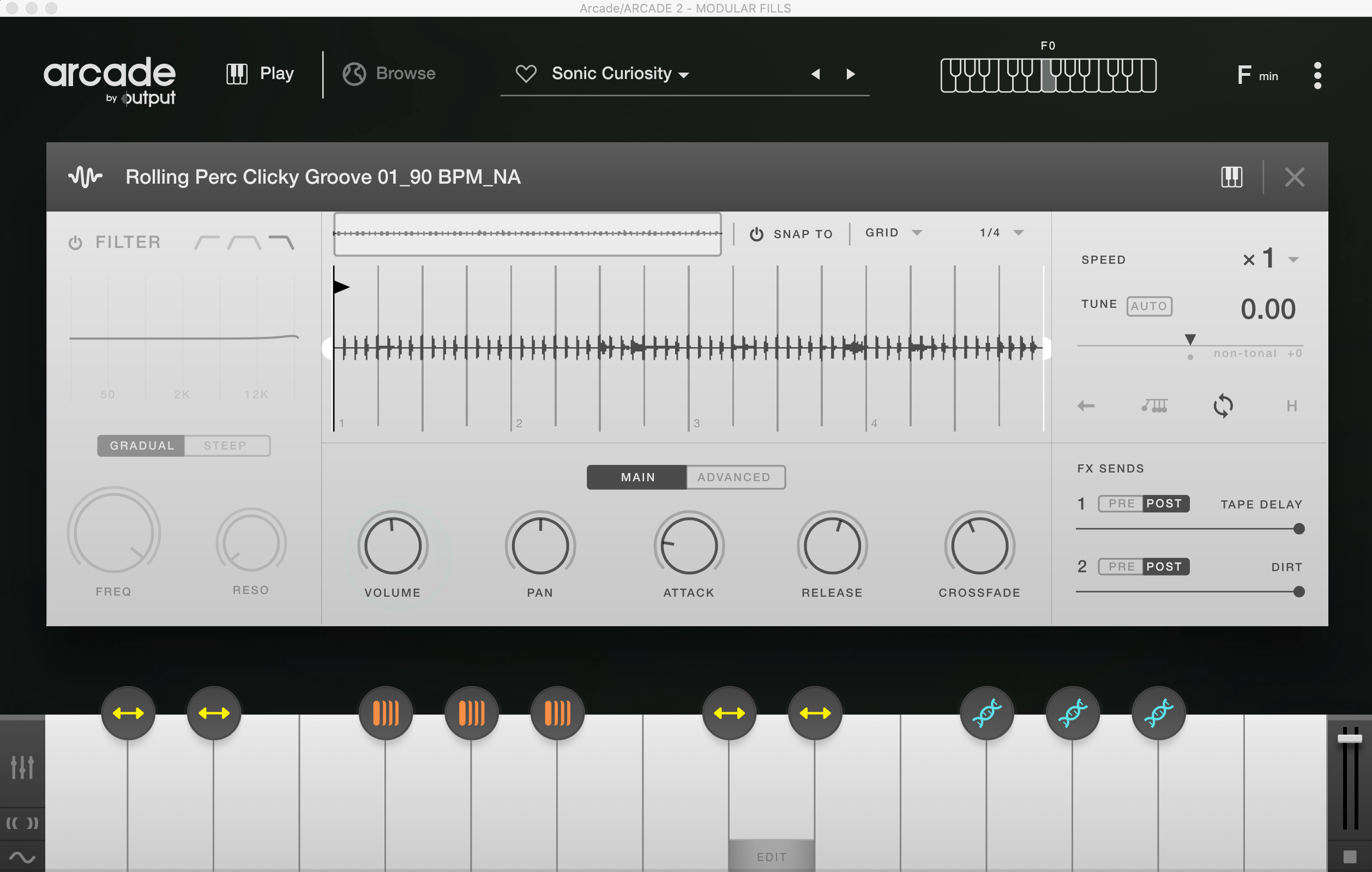Image resolution: width=1372 pixels, height=872 pixels.
Task: Click the Tape Delay send slider handle
Action: (1298, 529)
